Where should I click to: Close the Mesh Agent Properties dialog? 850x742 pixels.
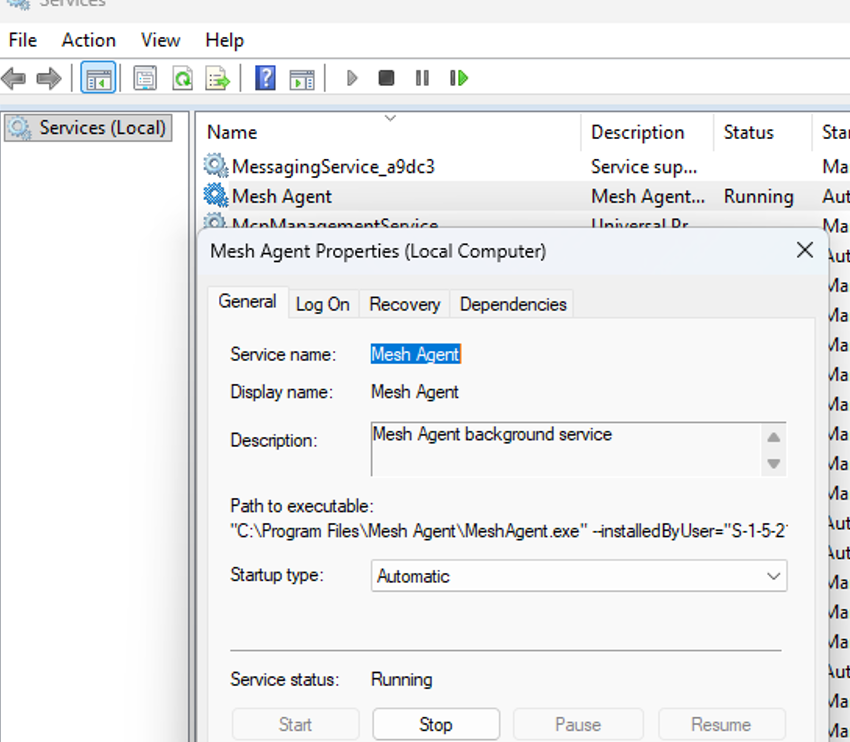coord(805,250)
